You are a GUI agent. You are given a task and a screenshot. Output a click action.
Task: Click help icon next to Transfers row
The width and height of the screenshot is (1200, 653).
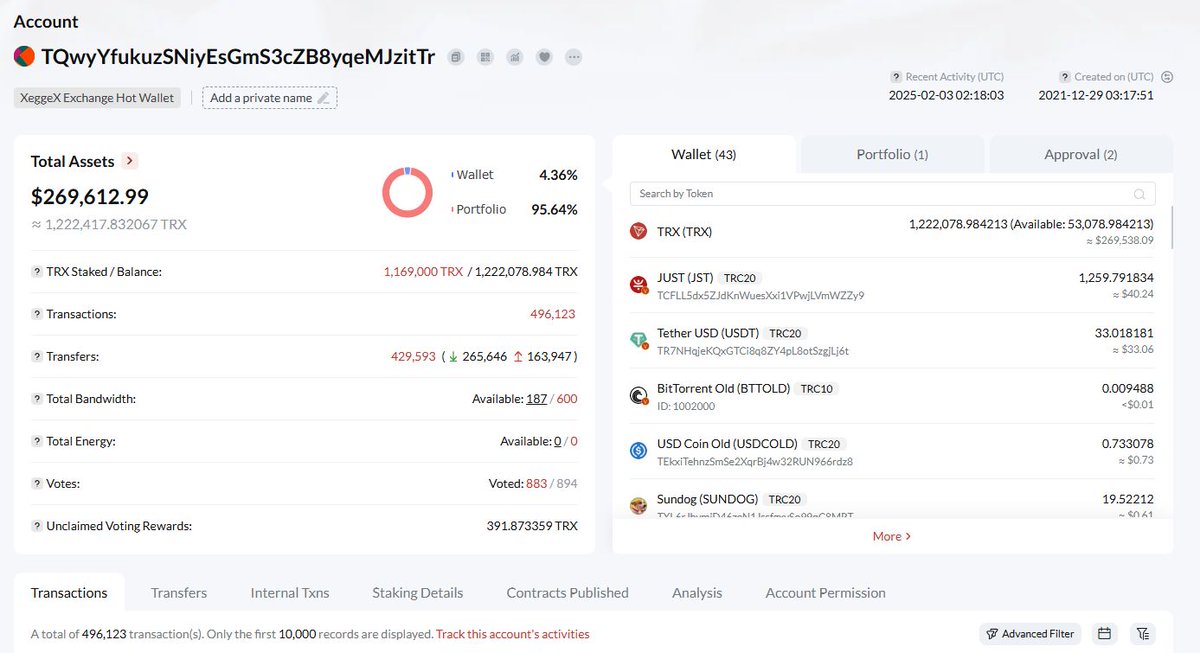pyautogui.click(x=36, y=356)
